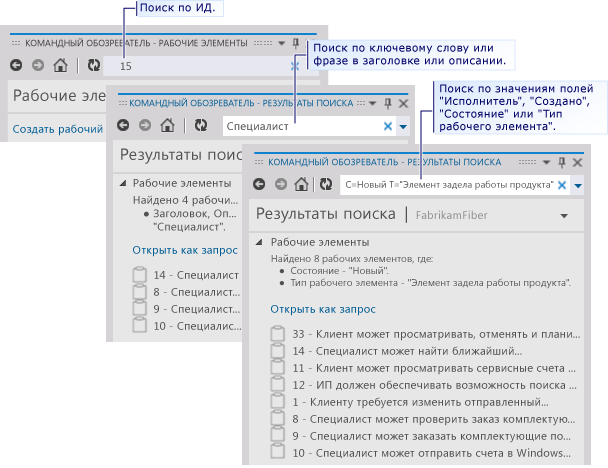Click Создать рабочий link
Viewport: 608px width, 468px height.
(x=58, y=129)
